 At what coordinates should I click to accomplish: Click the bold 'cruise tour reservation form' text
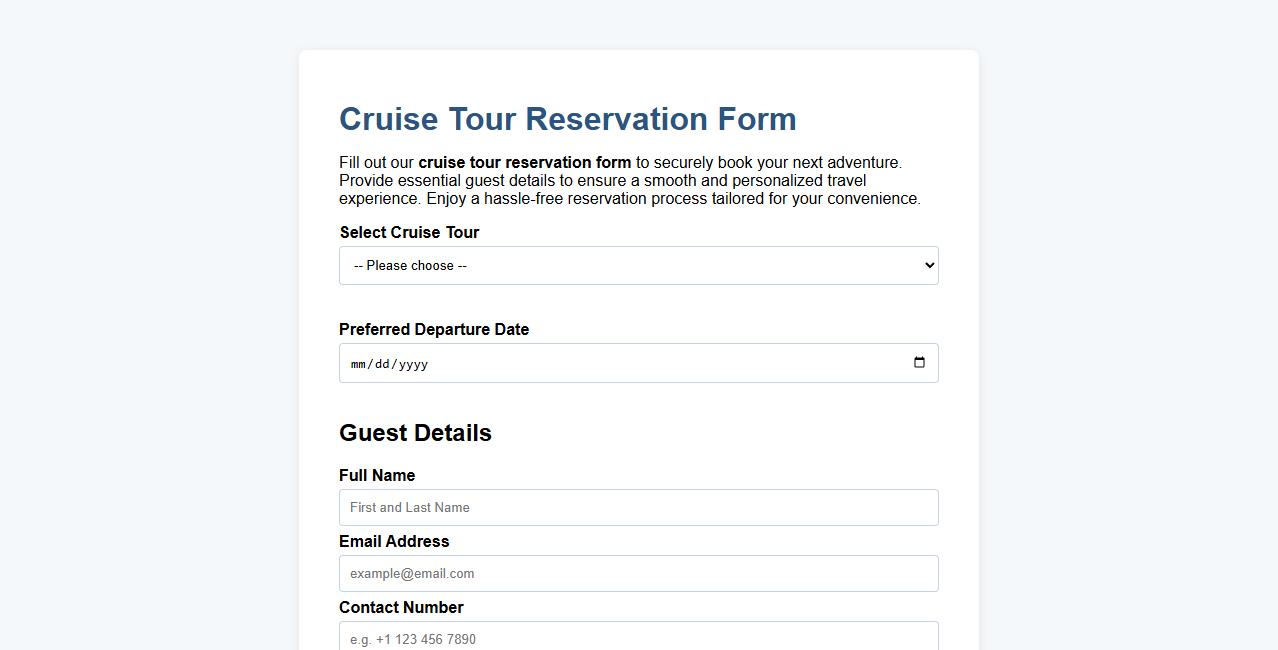click(524, 162)
